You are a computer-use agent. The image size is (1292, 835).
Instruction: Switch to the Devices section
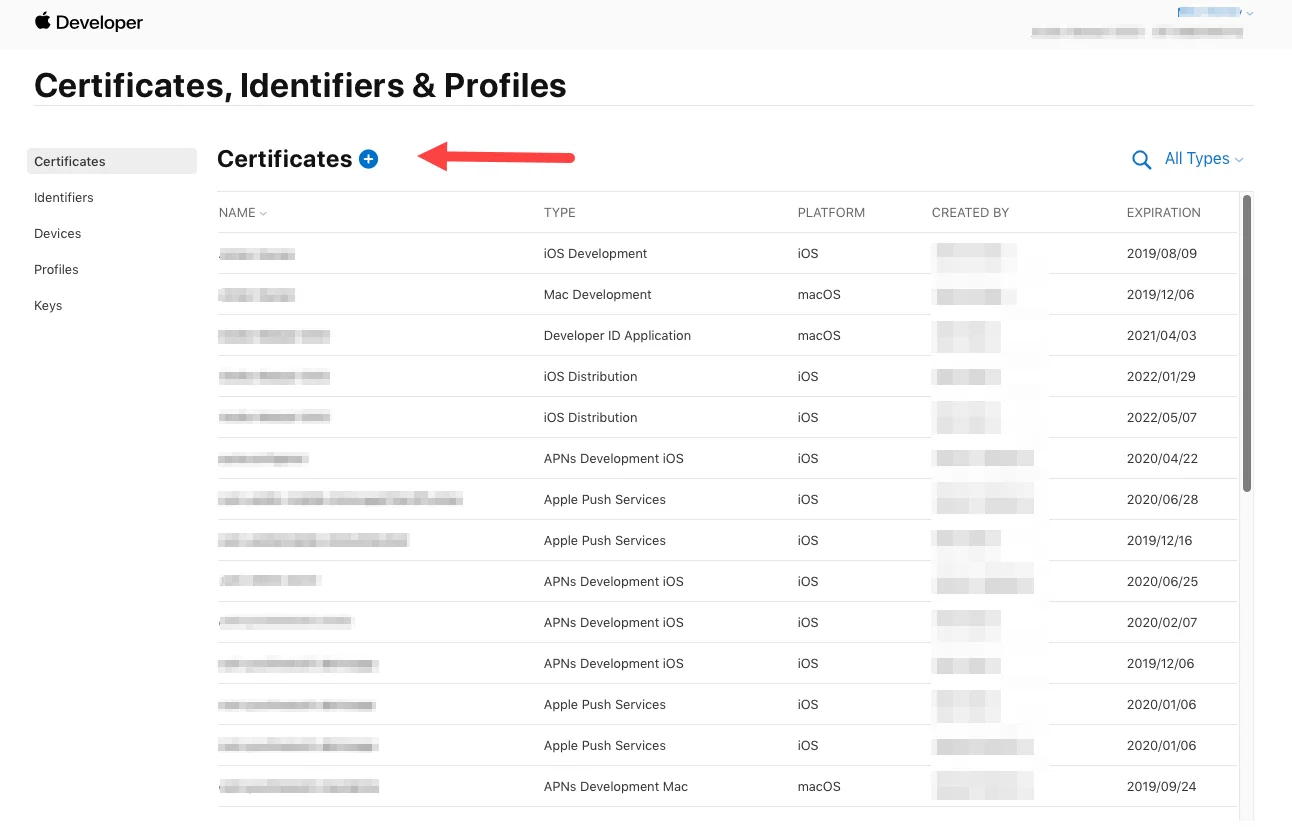[x=57, y=233]
